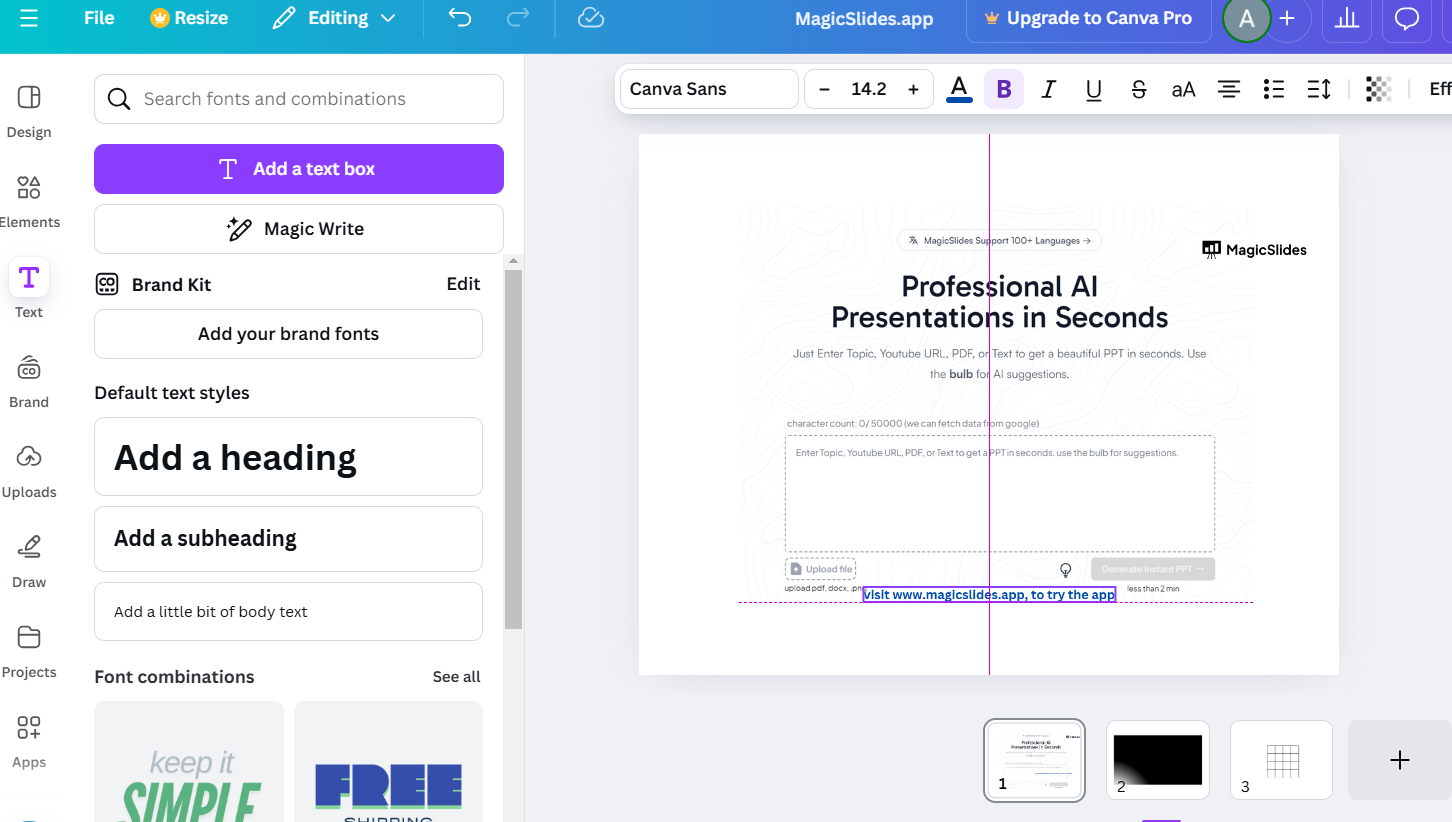The width and height of the screenshot is (1452, 822).
Task: Click Upgrade to Canva Pro
Action: [1088, 18]
